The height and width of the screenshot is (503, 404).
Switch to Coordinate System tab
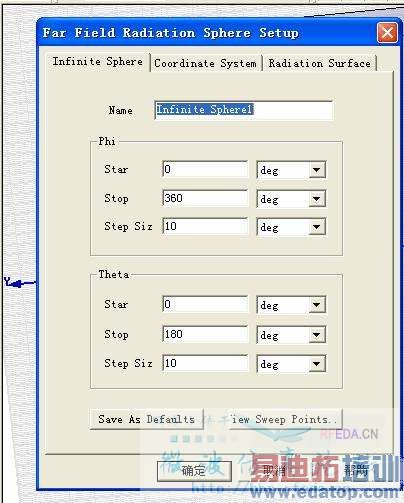pos(205,63)
